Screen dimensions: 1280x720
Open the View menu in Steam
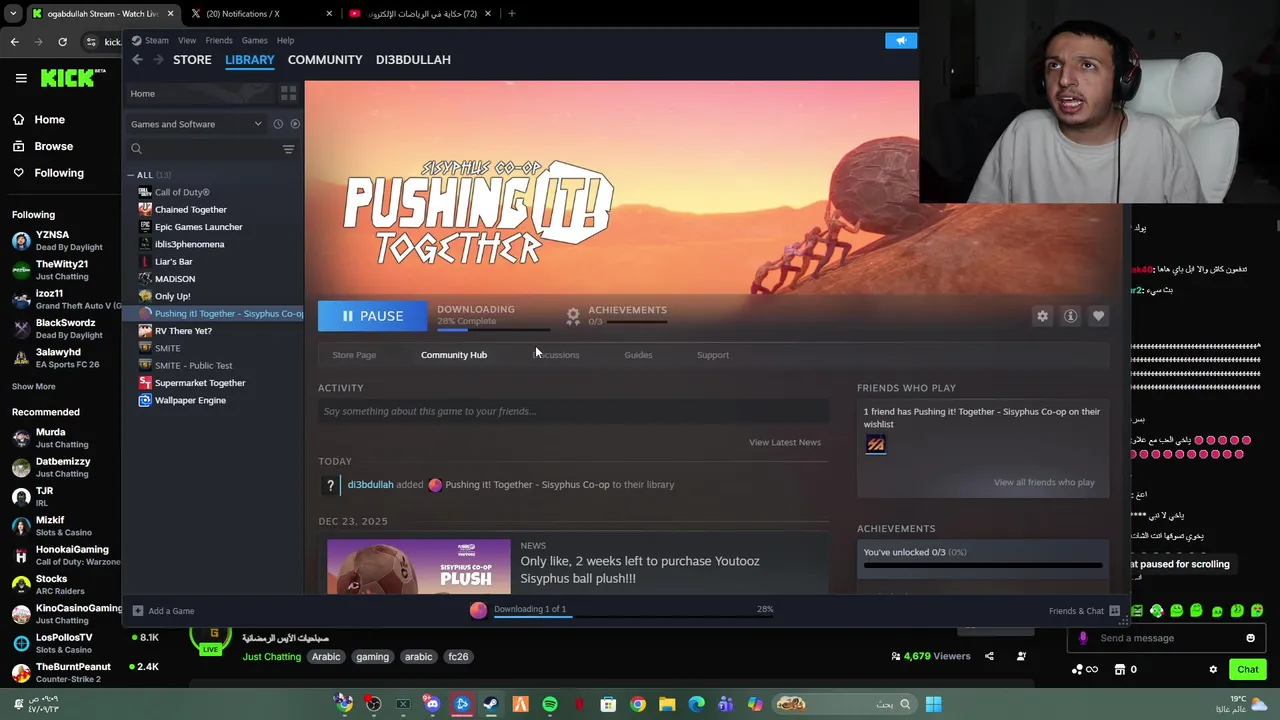[x=187, y=40]
